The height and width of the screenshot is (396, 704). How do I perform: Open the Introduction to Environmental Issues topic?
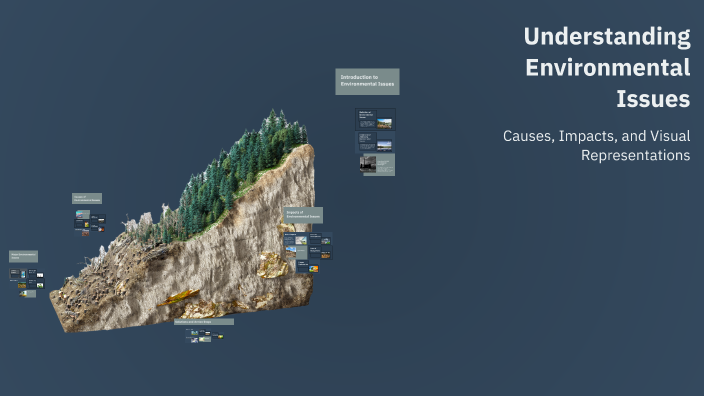[x=367, y=81]
